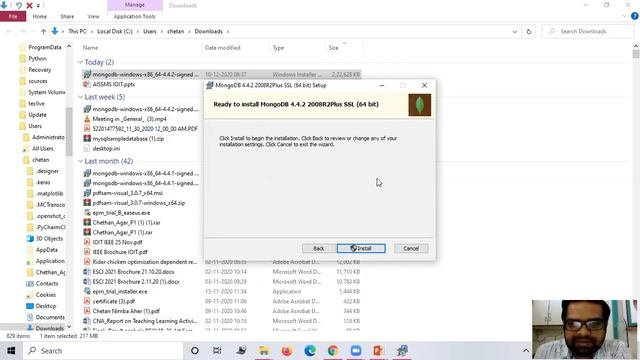The width and height of the screenshot is (640, 360).
Task: Click refresh button beside address bar
Action: 529,31
